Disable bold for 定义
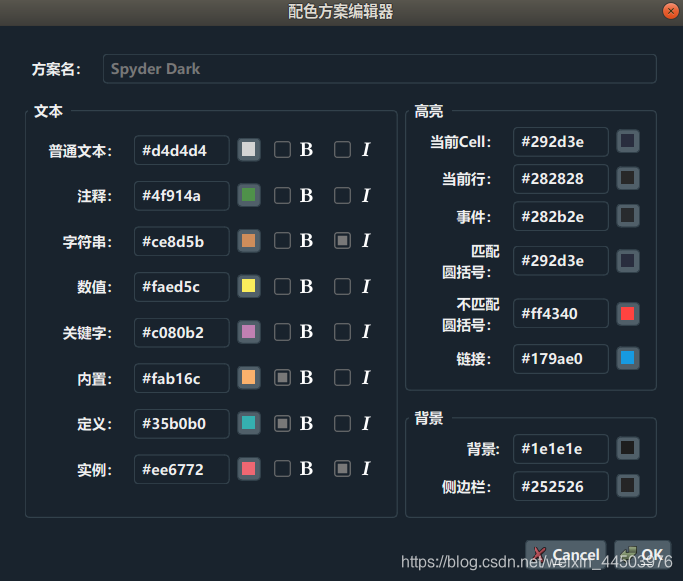Image resolution: width=683 pixels, height=581 pixels. point(282,423)
